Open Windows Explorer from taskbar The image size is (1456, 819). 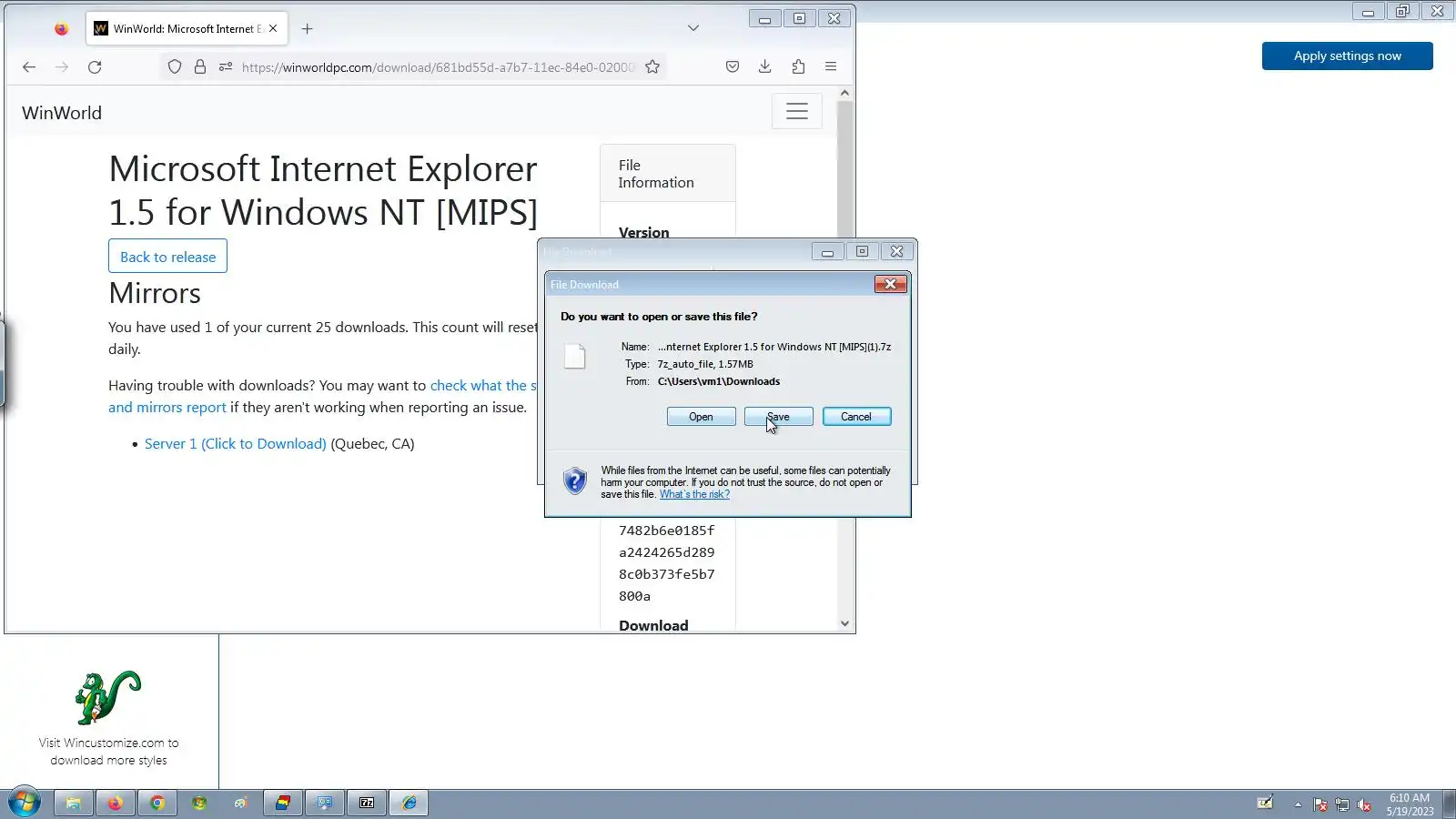pos(74,803)
